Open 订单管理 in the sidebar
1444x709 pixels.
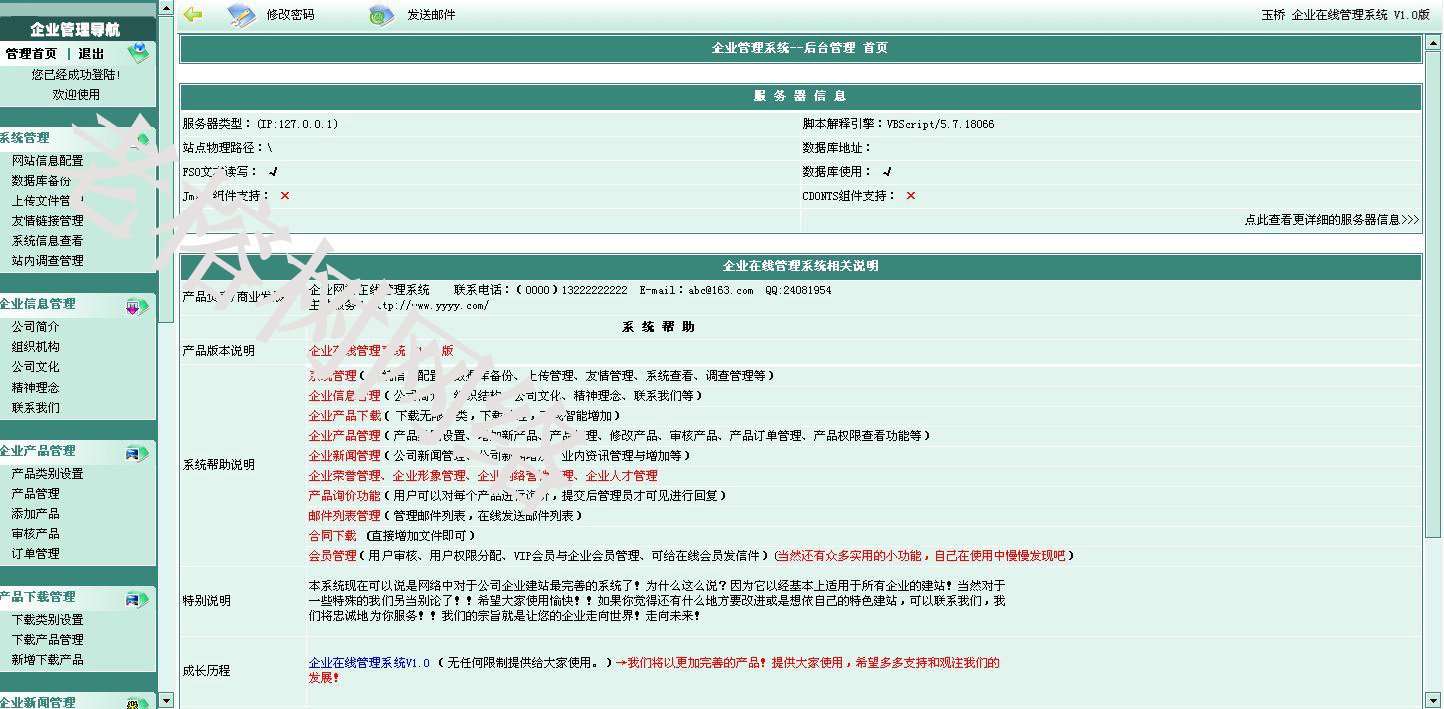pyautogui.click(x=36, y=554)
